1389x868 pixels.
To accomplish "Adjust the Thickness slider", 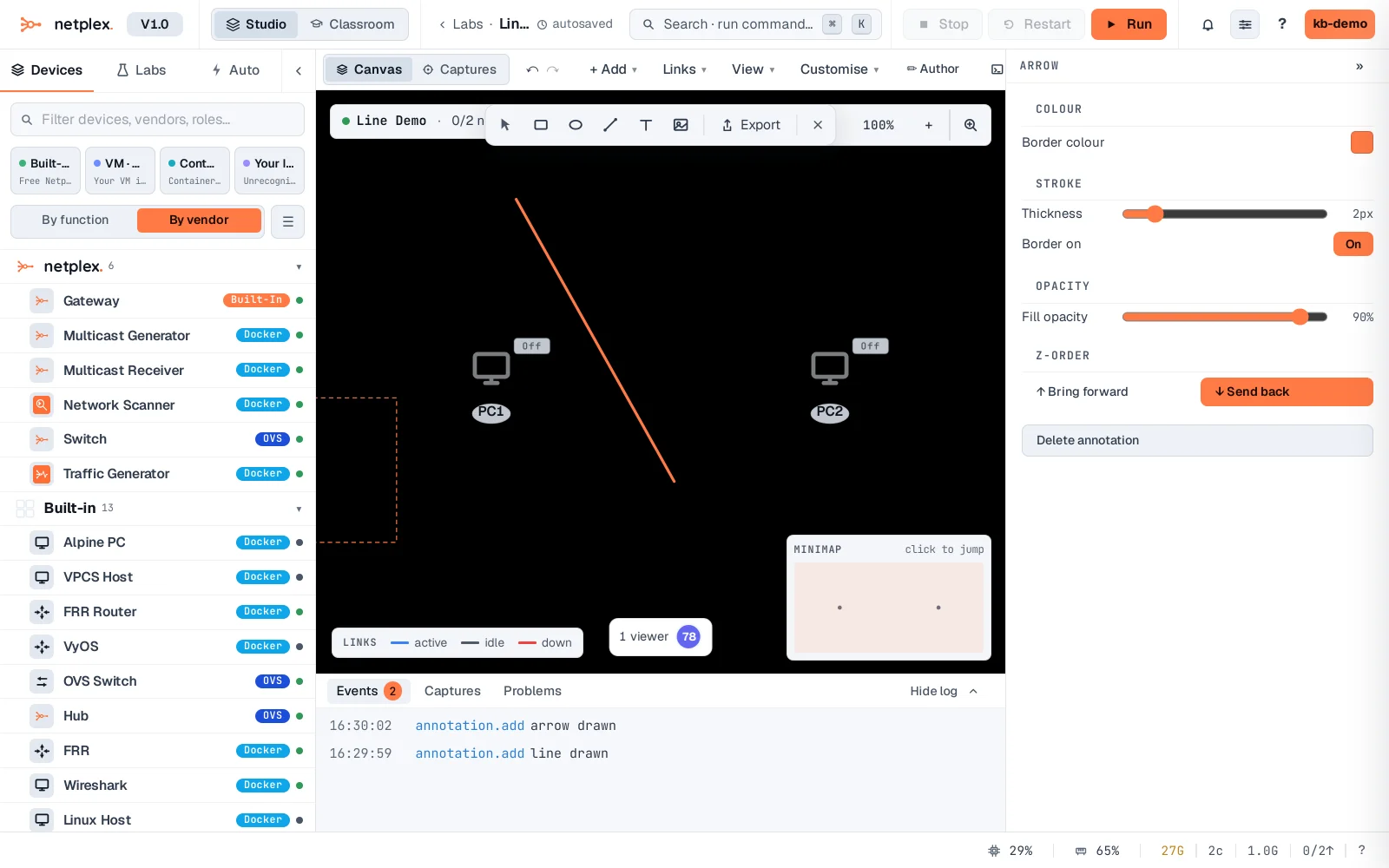I will 1224,214.
